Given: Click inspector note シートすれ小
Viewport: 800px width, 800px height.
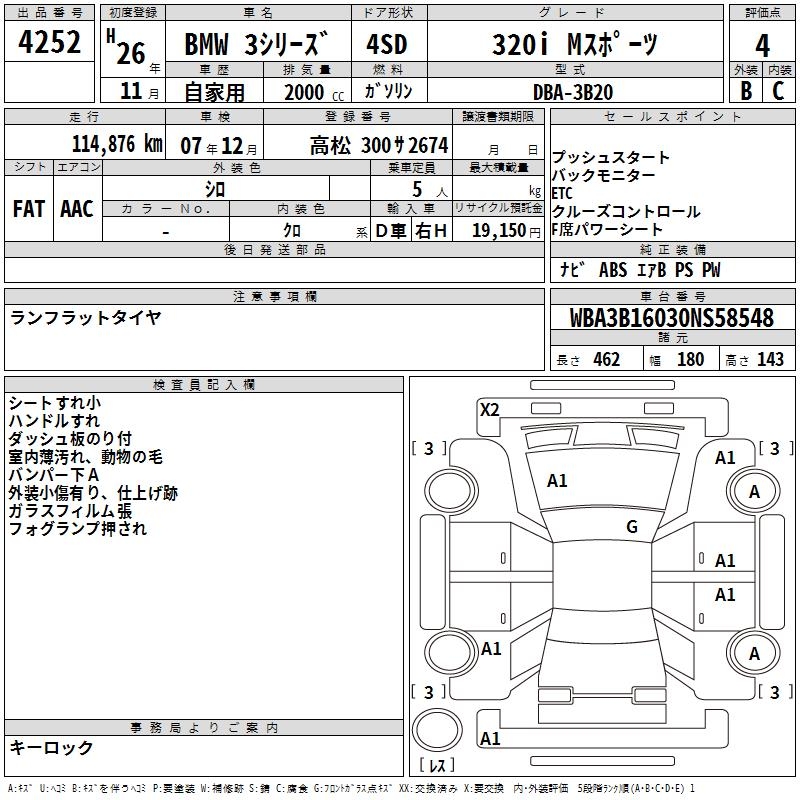Looking at the screenshot, I should click(x=55, y=403).
